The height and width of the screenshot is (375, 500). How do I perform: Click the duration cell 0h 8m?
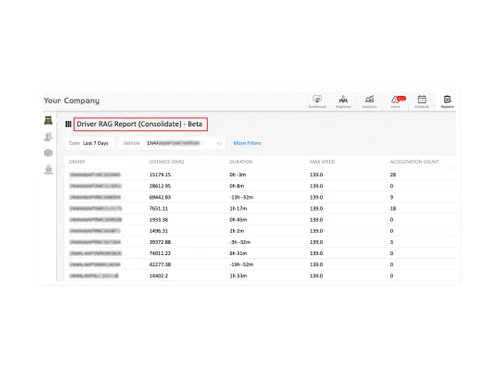coord(237,186)
